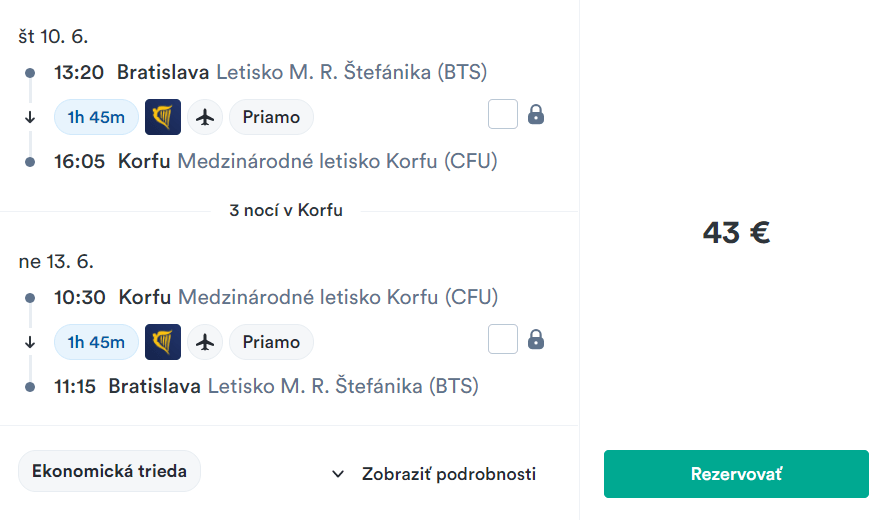892x520 pixels.
Task: Click down arrow beside outbound flight duration
Action: (30, 117)
